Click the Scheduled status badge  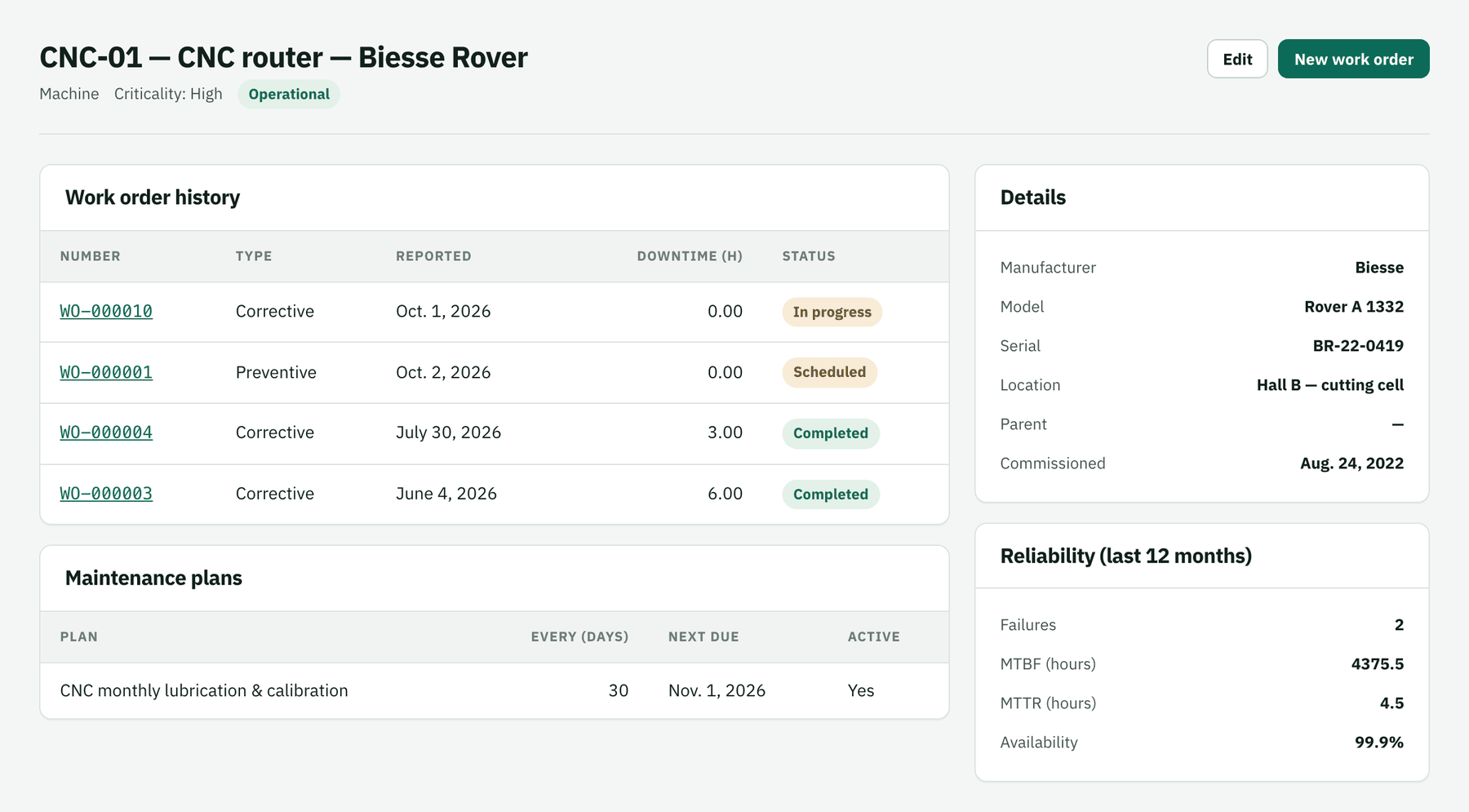[829, 372]
